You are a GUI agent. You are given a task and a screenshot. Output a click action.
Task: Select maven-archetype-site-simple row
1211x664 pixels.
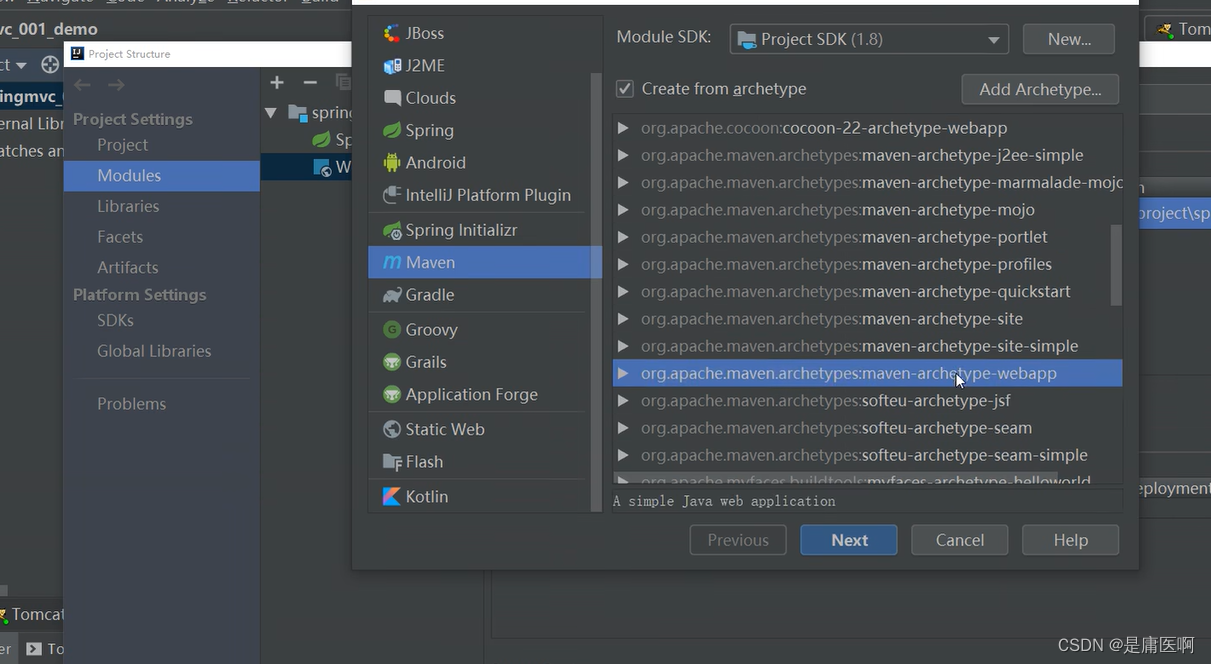867,346
